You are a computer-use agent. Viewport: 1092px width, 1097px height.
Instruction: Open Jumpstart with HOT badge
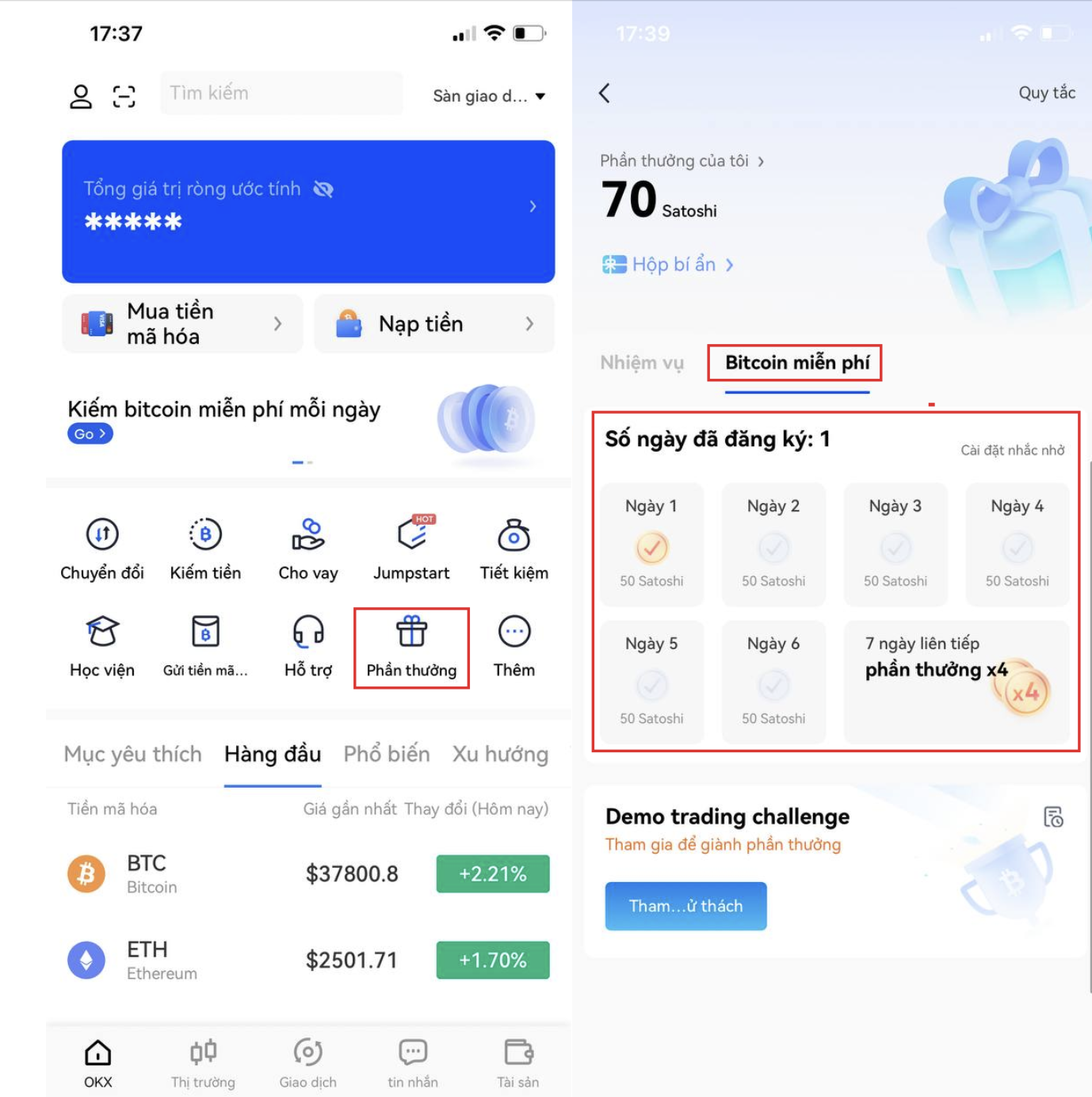(x=414, y=533)
